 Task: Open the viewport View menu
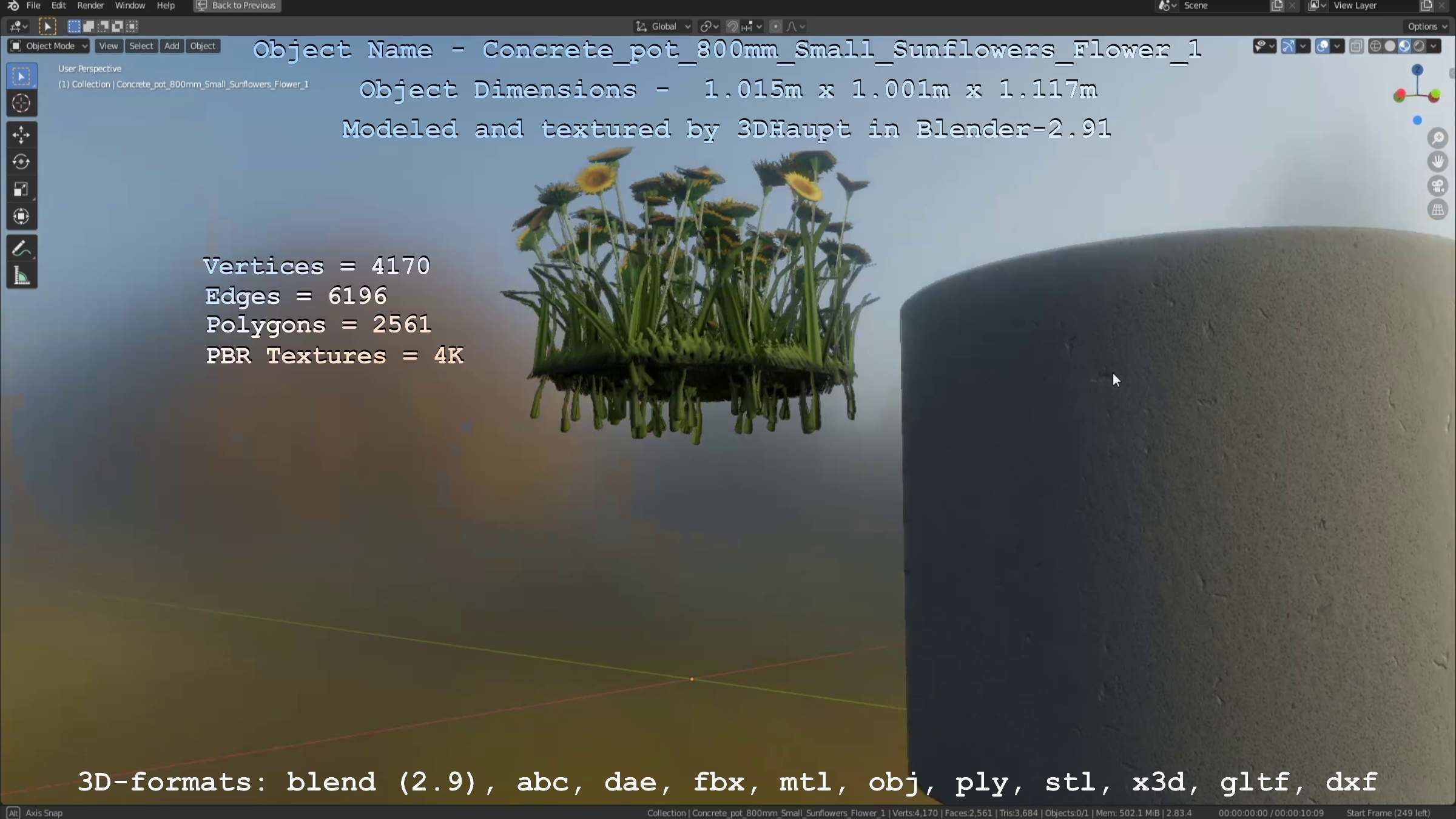click(x=109, y=46)
